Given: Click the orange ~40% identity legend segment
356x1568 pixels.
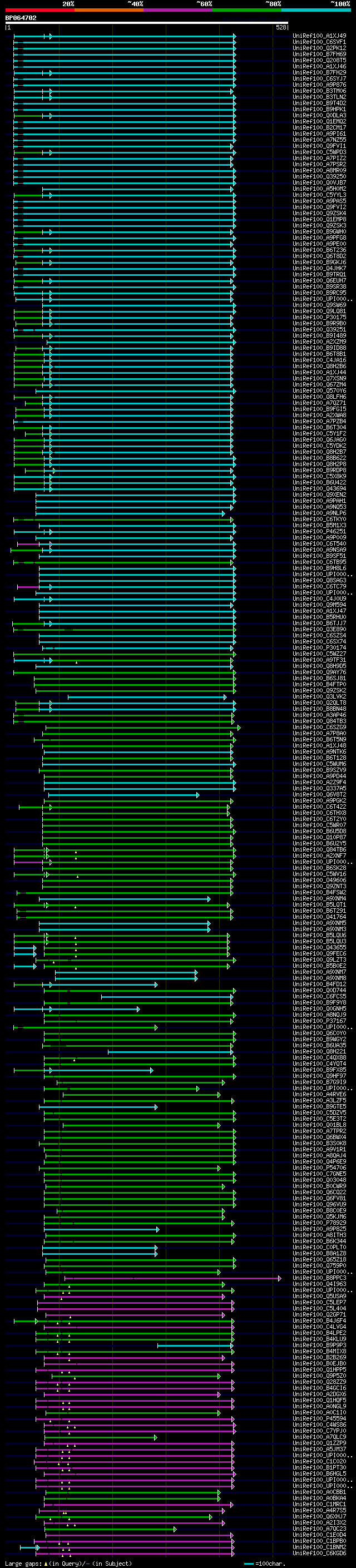Looking at the screenshot, I should [x=109, y=10].
